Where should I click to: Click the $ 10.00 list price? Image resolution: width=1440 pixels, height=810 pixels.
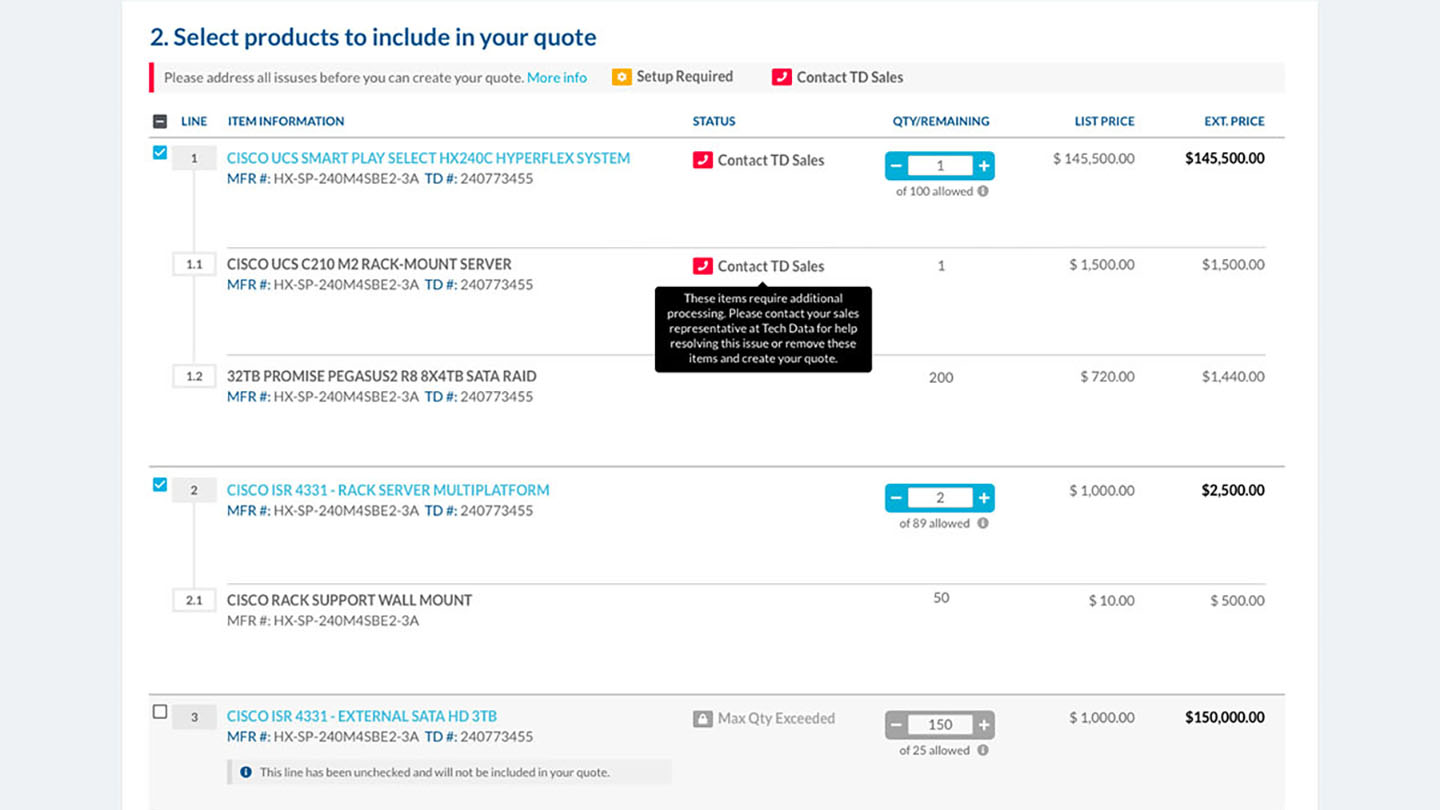coord(1112,601)
